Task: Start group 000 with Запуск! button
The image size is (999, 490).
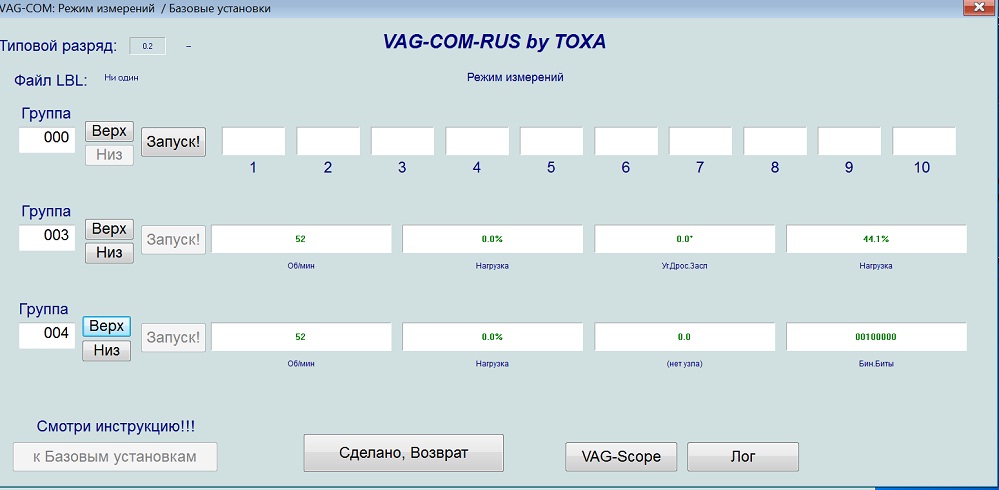Action: point(173,142)
